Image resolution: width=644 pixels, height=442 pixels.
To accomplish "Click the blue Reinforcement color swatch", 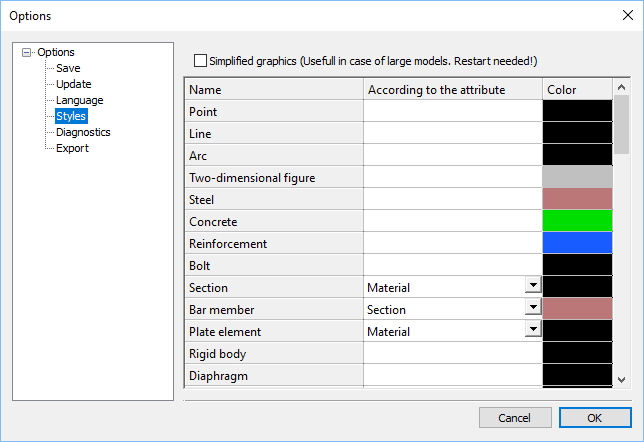I will pos(577,243).
